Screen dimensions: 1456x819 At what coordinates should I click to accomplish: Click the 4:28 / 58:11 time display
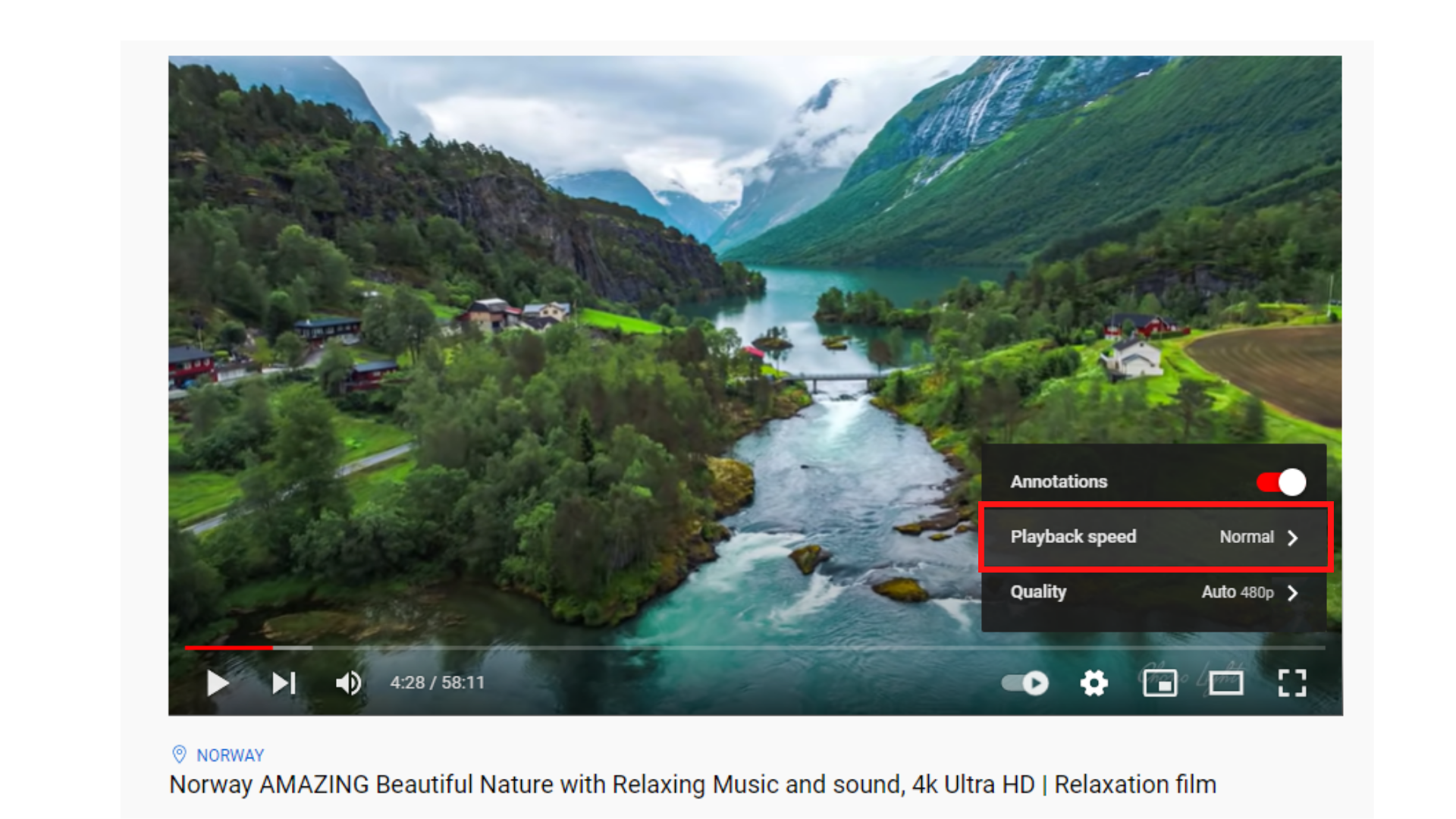tap(437, 683)
